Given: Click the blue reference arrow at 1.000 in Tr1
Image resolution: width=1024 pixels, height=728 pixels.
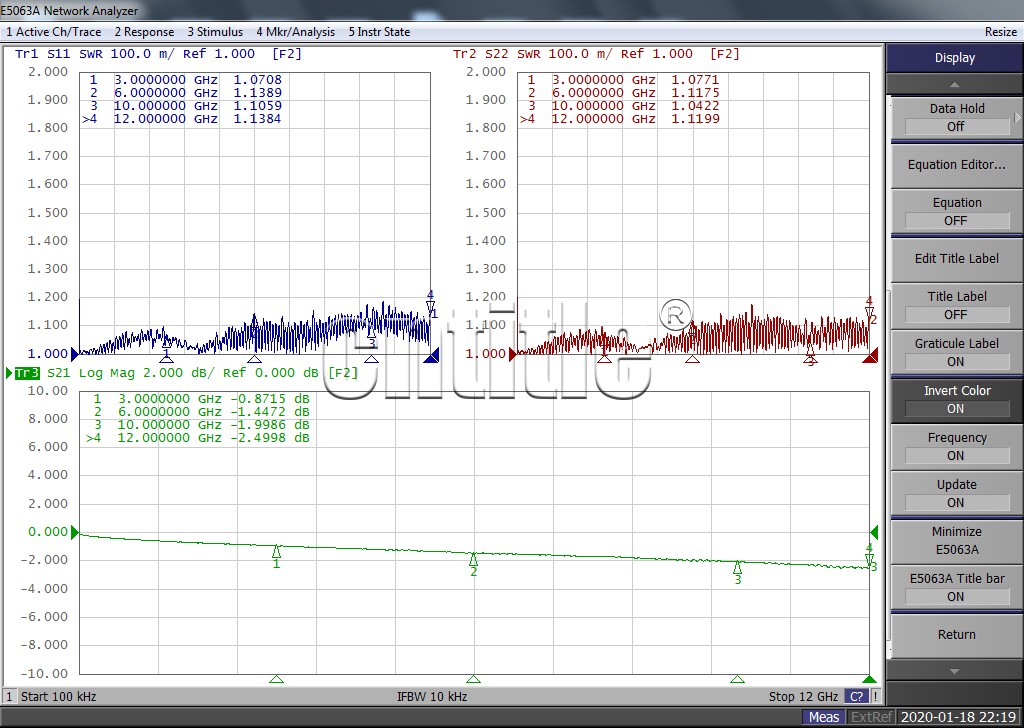Looking at the screenshot, I should pos(74,354).
